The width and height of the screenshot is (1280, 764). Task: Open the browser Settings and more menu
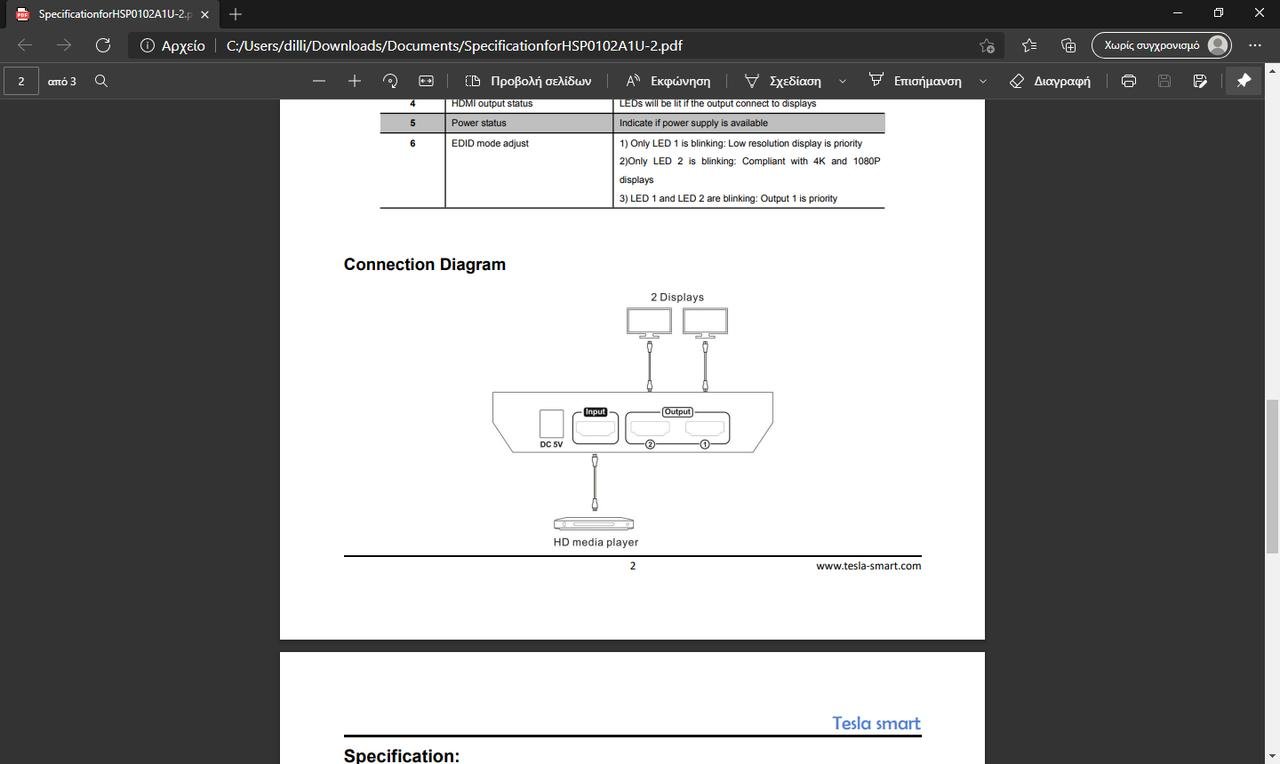coord(1255,45)
